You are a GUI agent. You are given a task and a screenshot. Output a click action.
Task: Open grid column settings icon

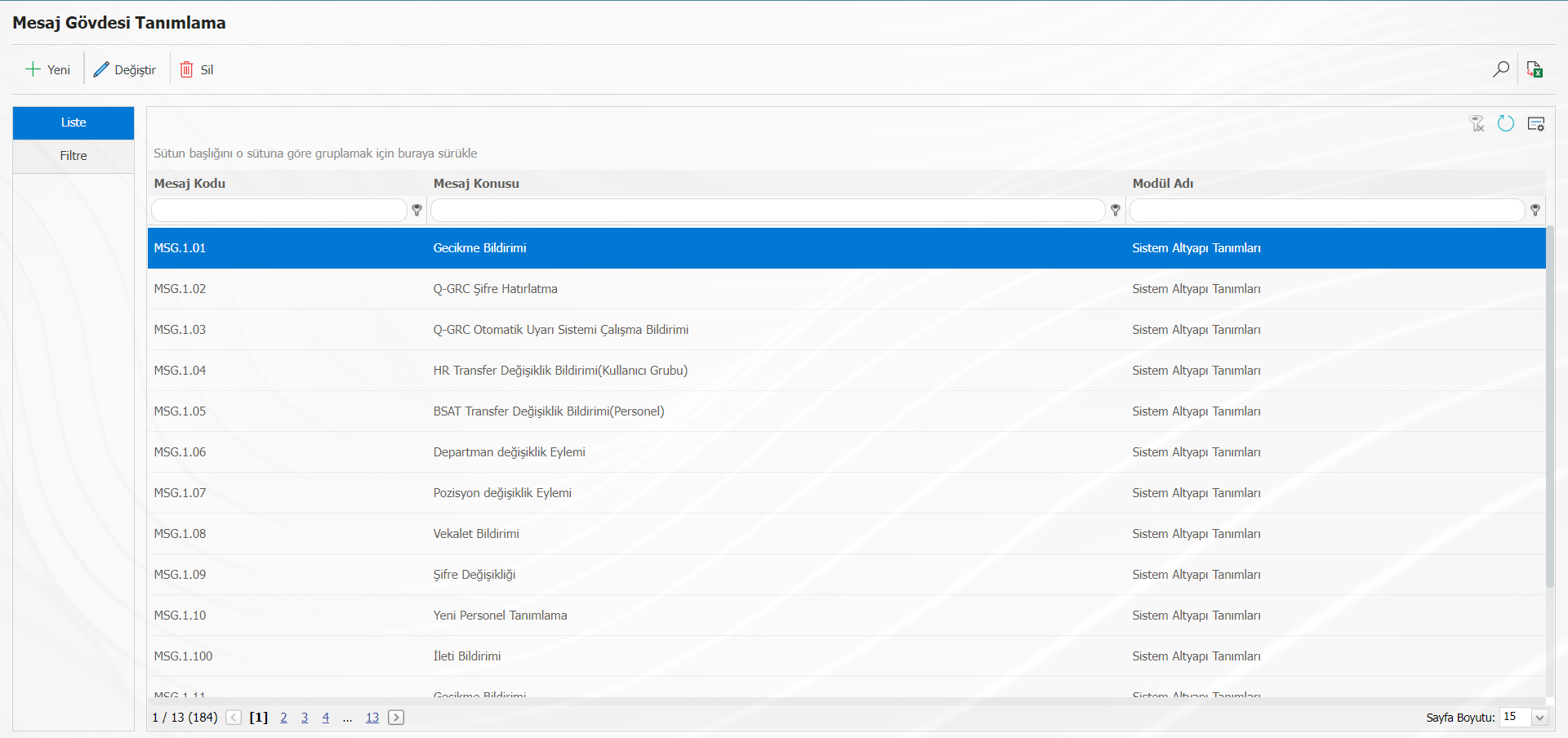(x=1535, y=123)
